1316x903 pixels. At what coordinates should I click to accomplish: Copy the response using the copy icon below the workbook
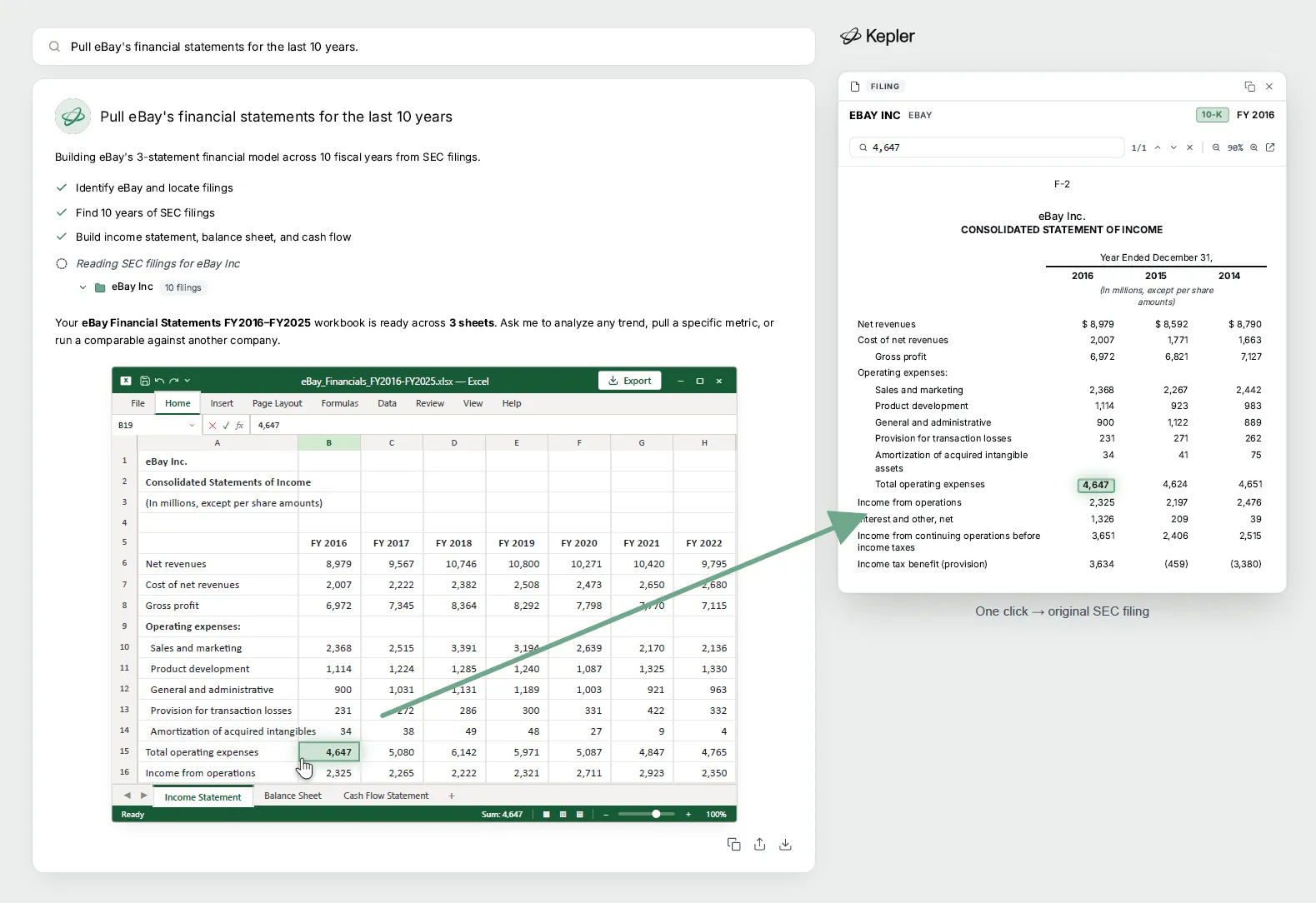click(x=734, y=844)
